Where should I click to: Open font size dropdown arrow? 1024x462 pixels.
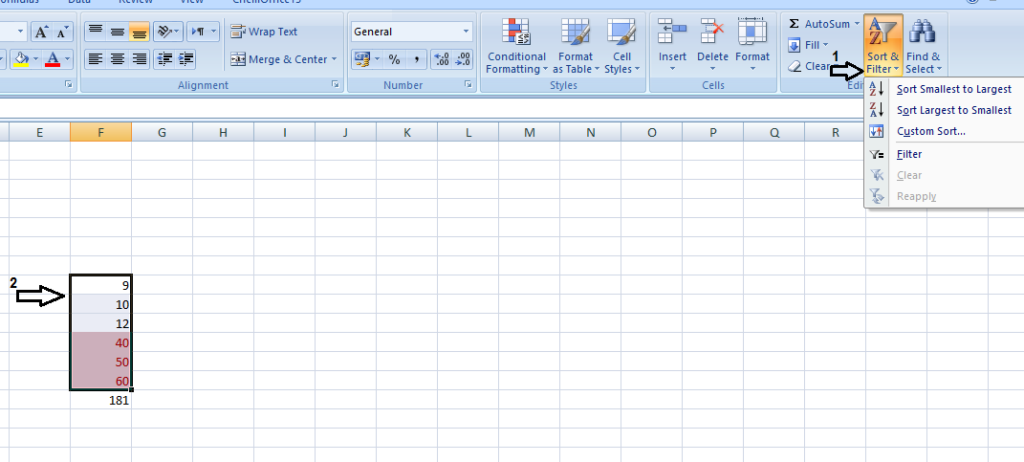tap(20, 31)
